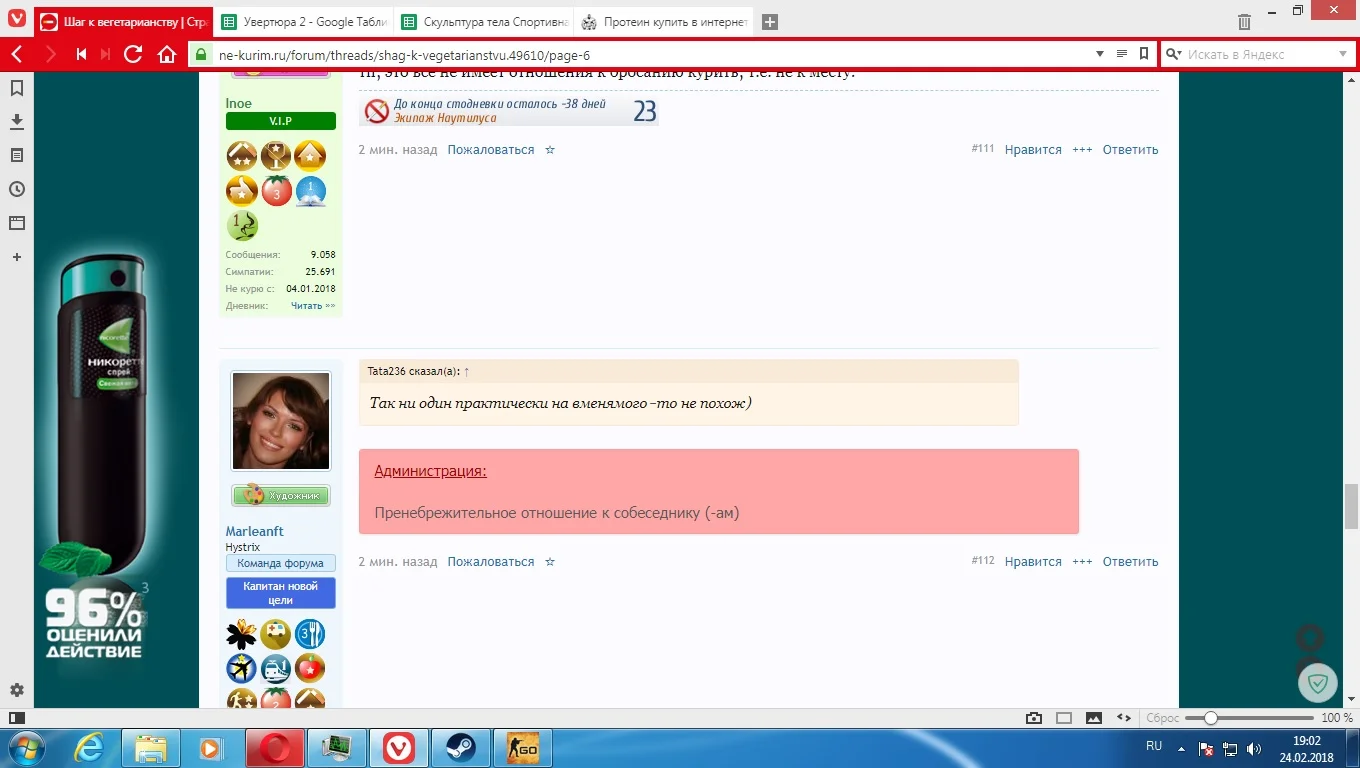Image resolution: width=1360 pixels, height=768 pixels.
Task: Launch CS:GO from the taskbar
Action: click(x=522, y=747)
